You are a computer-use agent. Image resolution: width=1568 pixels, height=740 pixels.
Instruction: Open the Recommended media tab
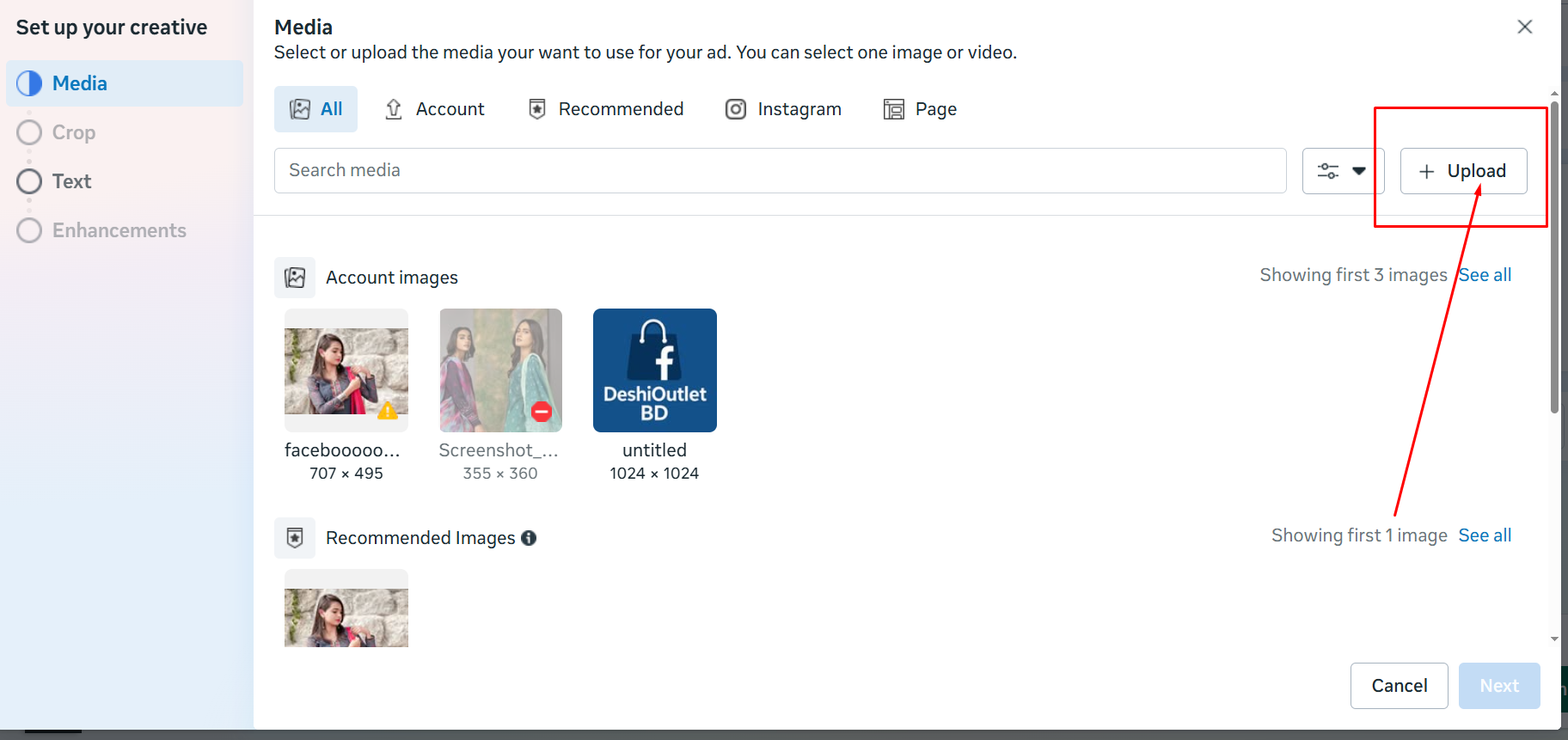(x=605, y=109)
